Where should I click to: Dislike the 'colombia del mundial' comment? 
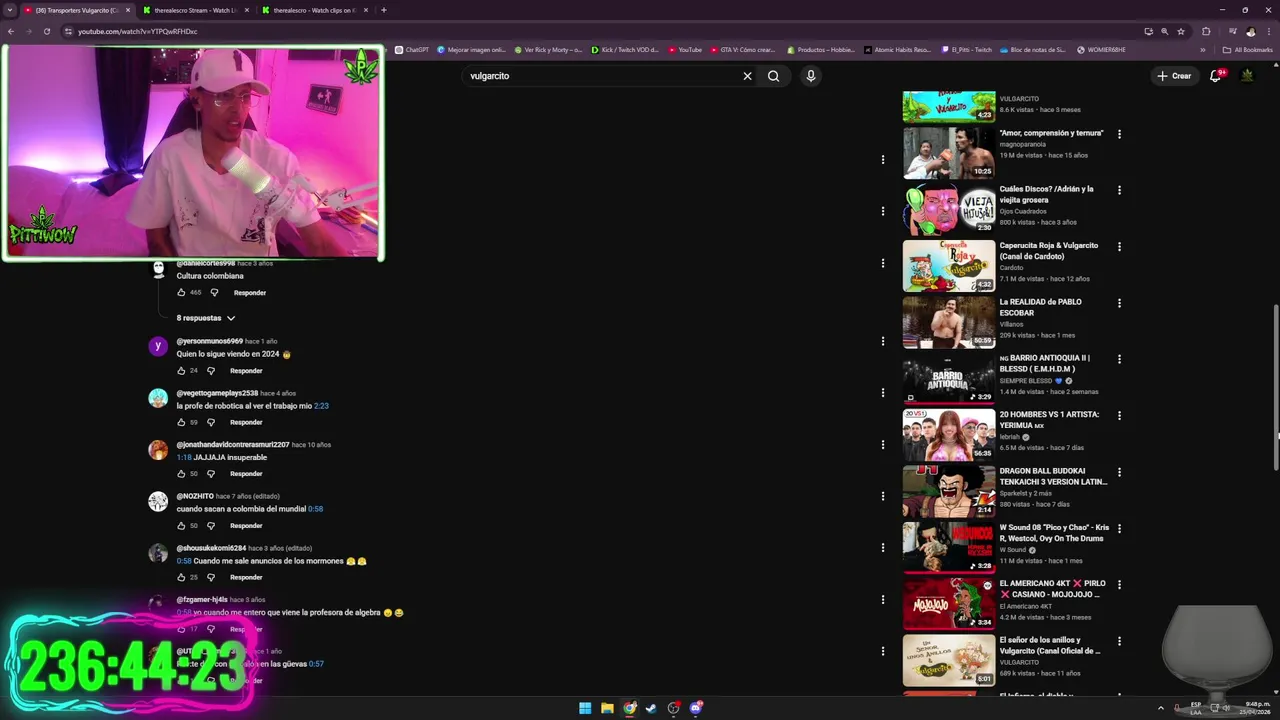pyautogui.click(x=211, y=526)
